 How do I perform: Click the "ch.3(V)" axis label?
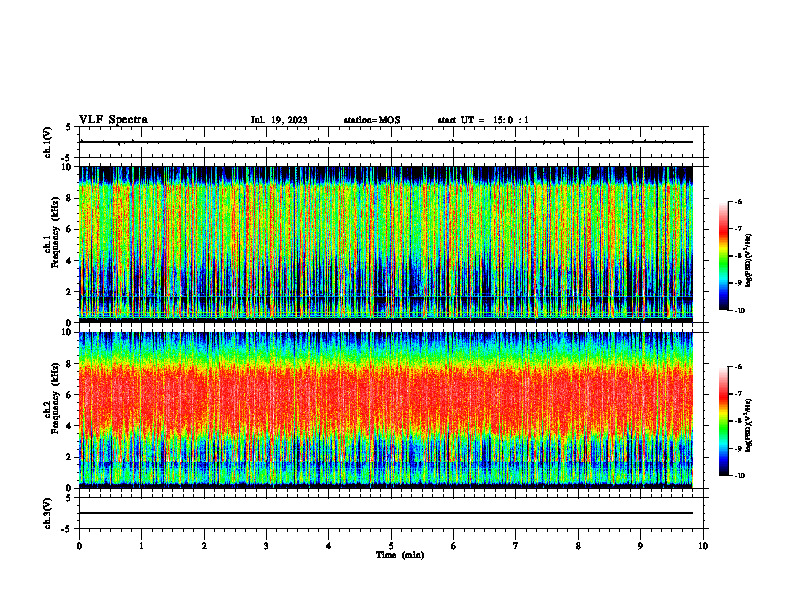tap(47, 513)
